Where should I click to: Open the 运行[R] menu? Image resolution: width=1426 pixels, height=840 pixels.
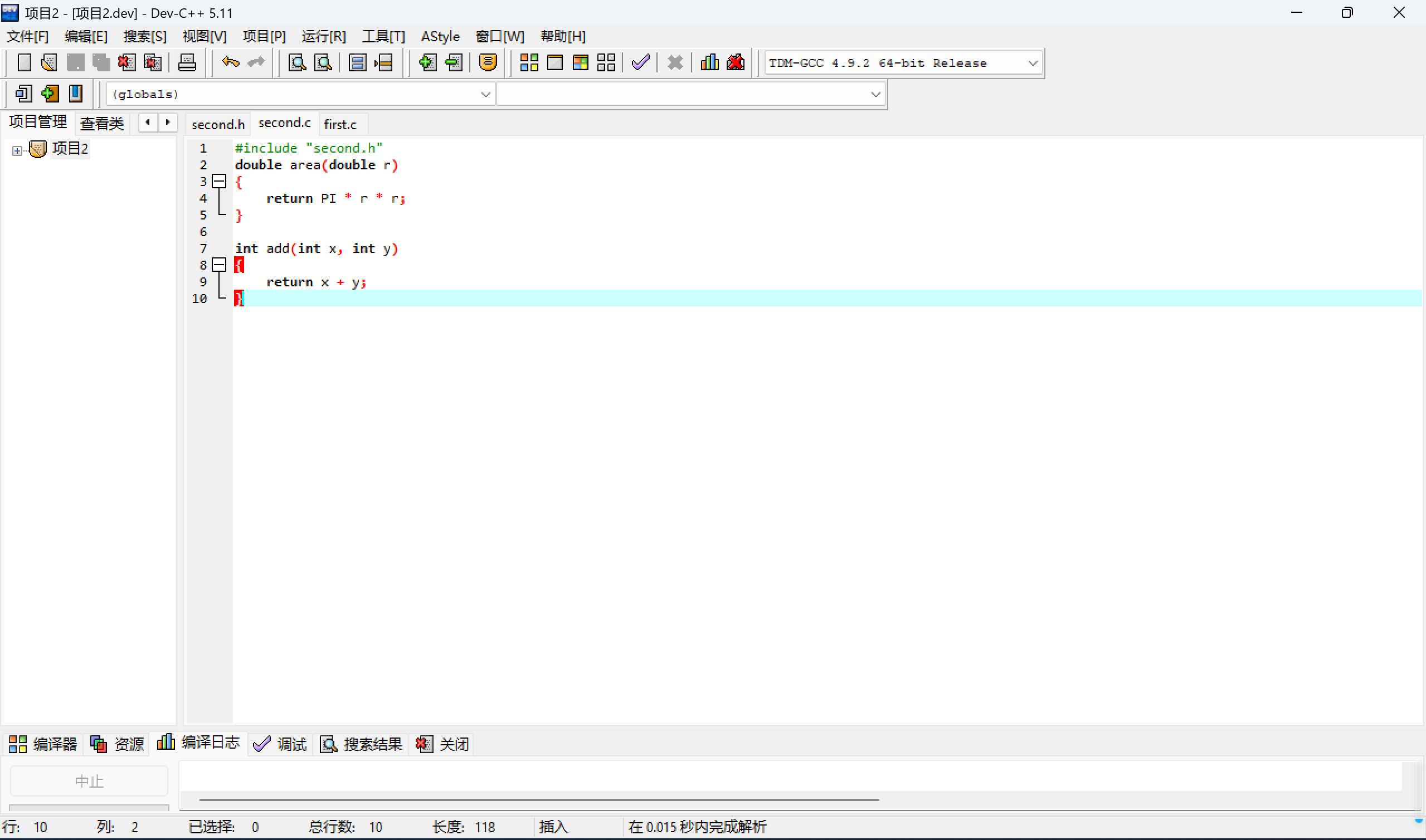tap(323, 37)
